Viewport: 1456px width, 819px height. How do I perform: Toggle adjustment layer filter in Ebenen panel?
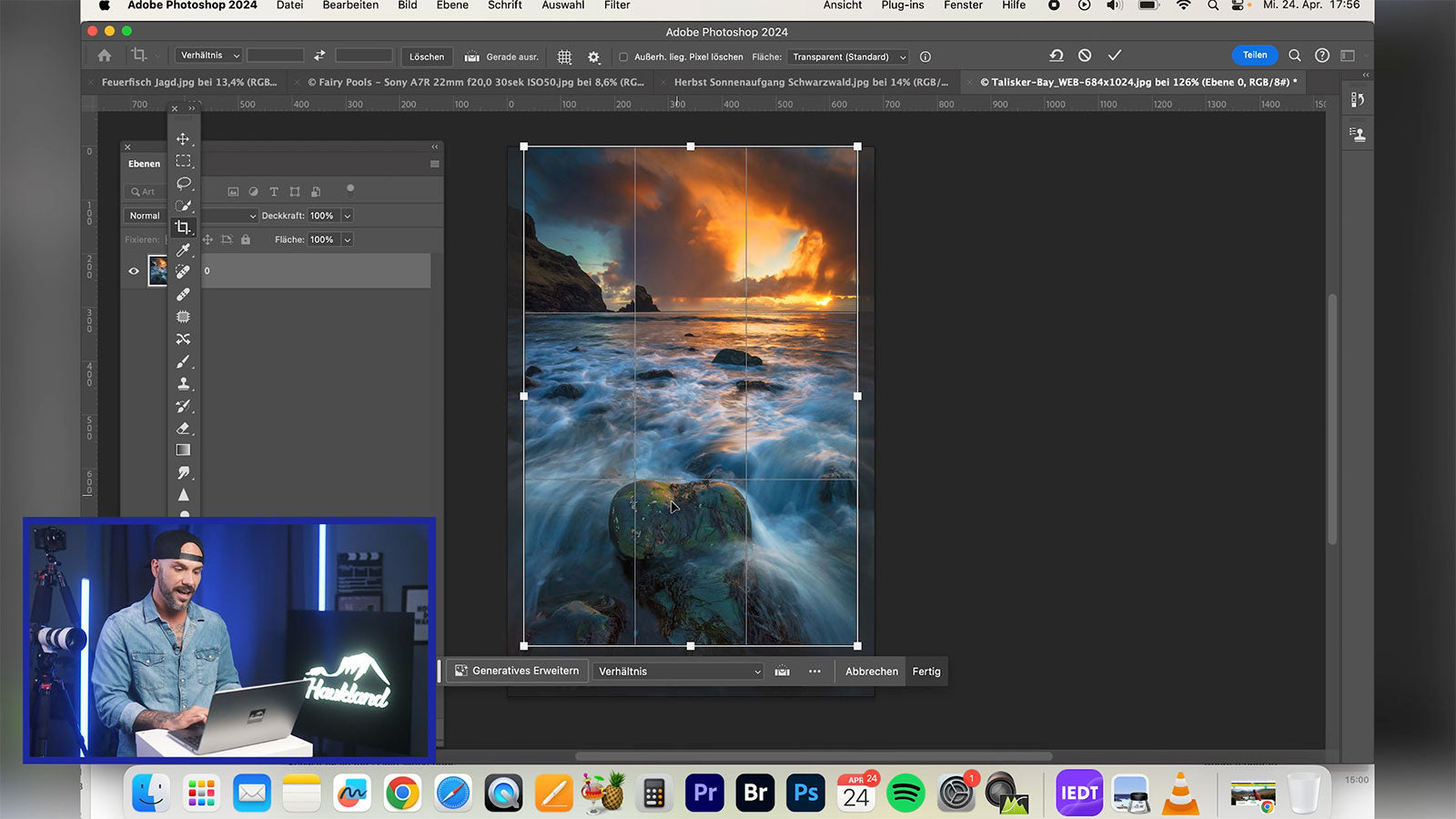pos(253,192)
